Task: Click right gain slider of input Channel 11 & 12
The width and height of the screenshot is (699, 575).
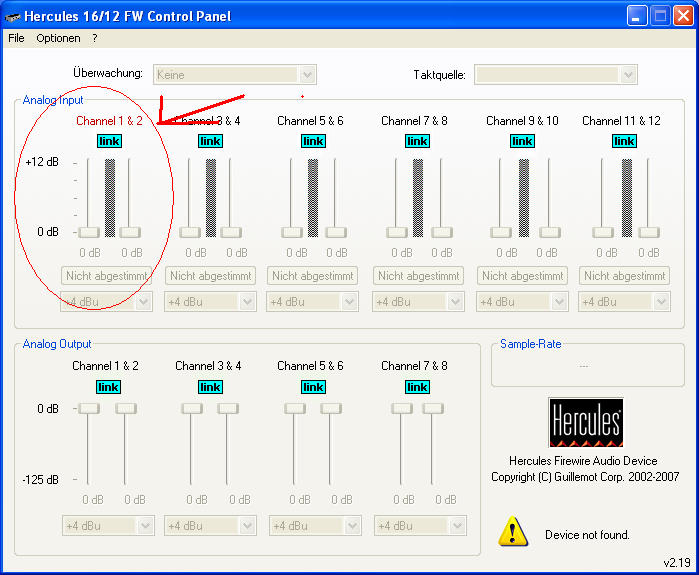Action: pos(649,232)
